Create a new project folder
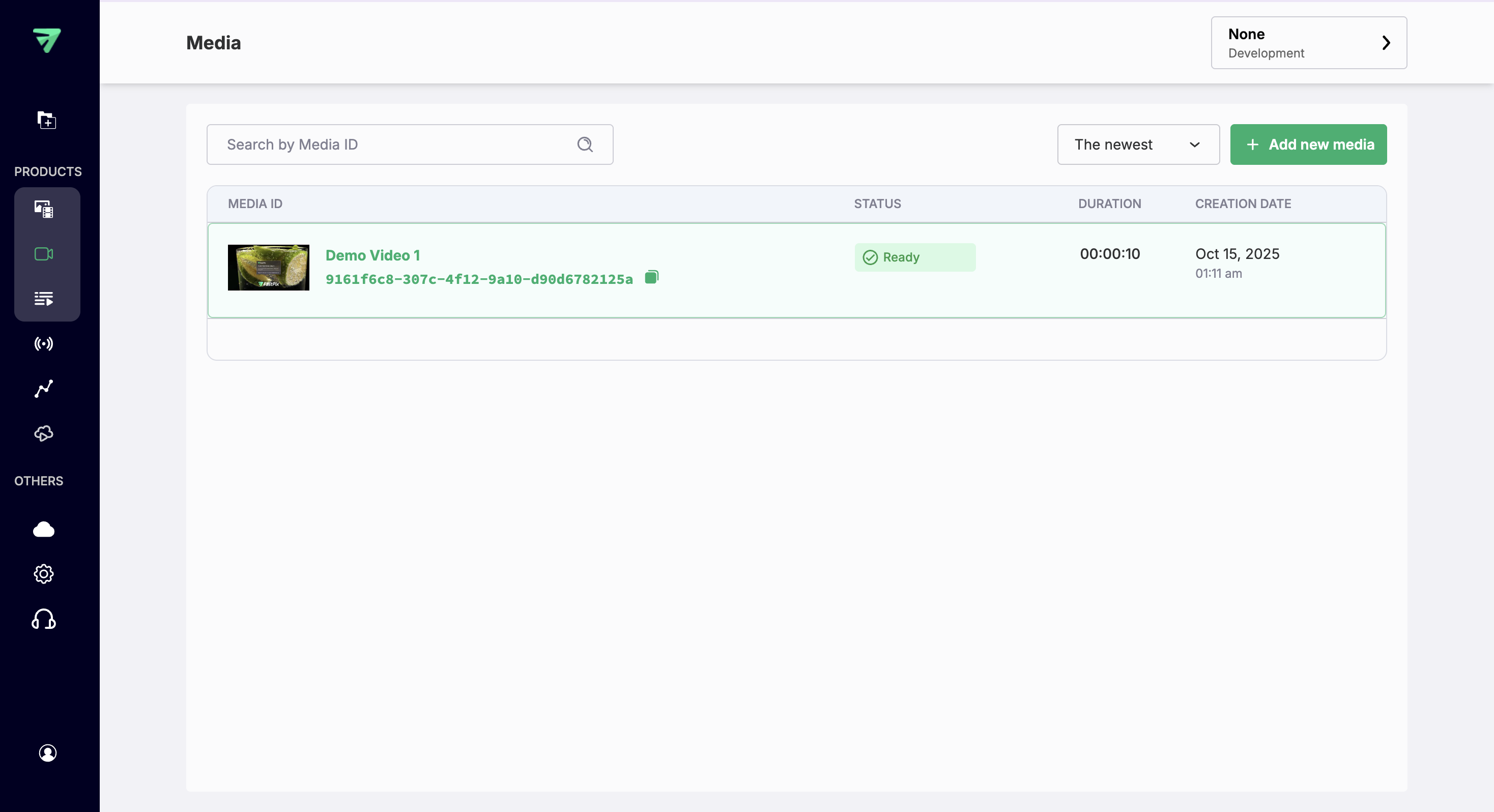 tap(46, 121)
